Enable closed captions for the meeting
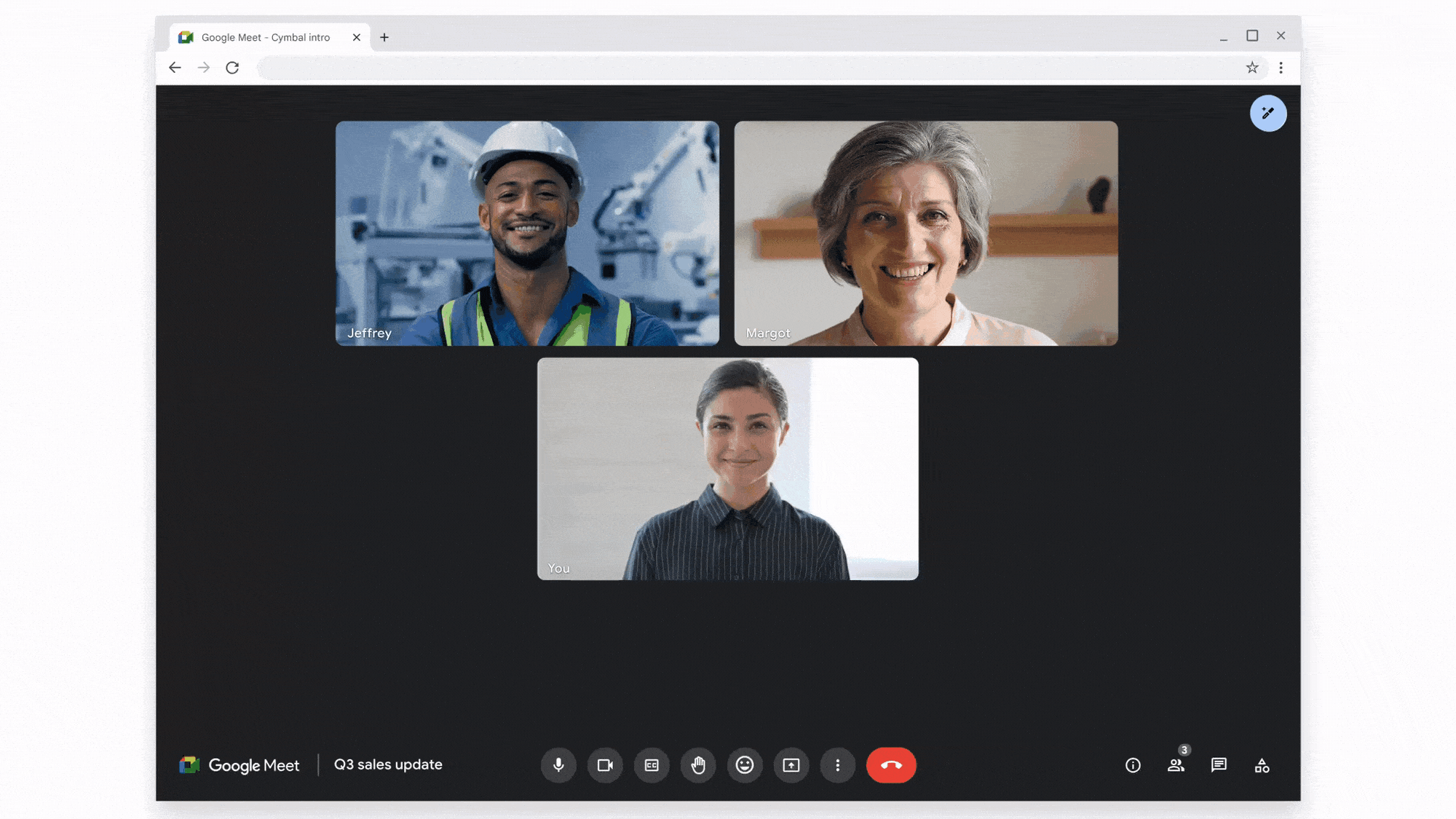This screenshot has height=819, width=1456. (x=650, y=765)
